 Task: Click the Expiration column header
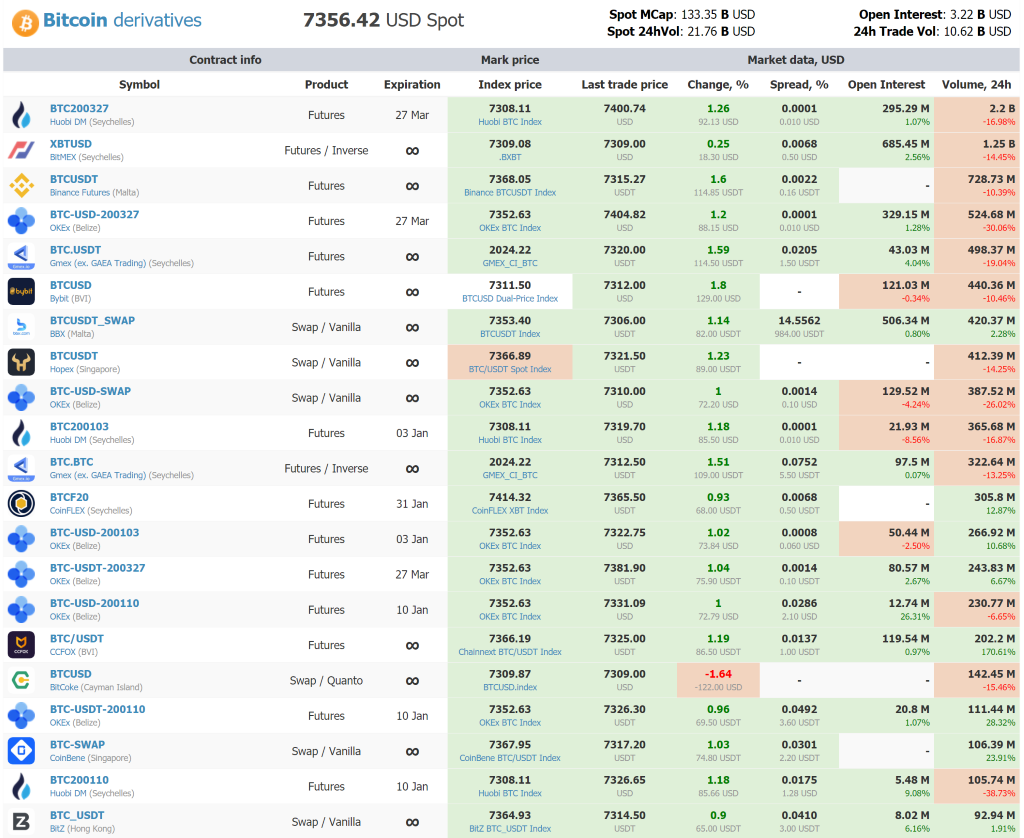point(412,84)
